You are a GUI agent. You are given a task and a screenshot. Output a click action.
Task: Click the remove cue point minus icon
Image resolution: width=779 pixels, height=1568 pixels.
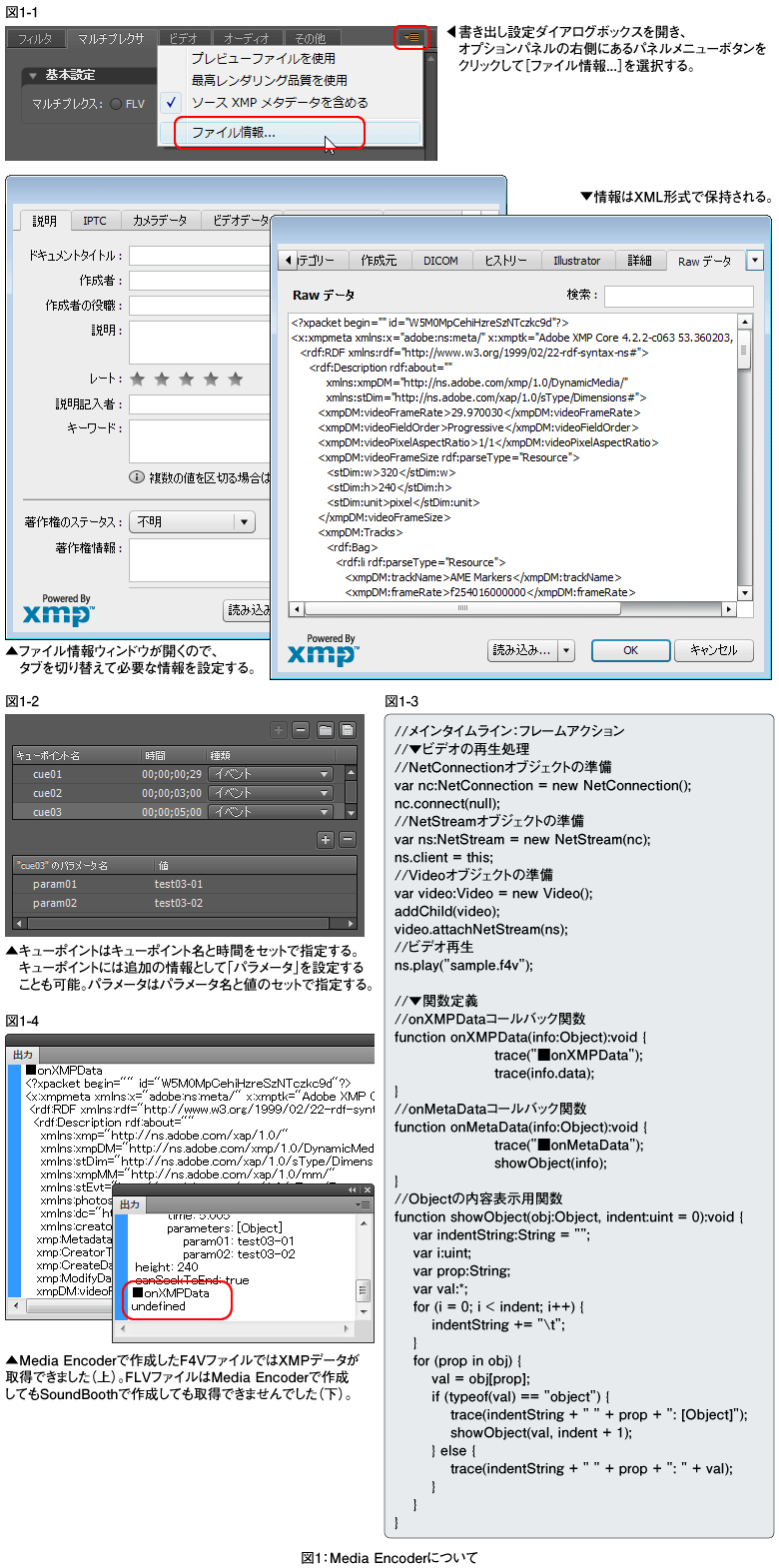coord(301,731)
